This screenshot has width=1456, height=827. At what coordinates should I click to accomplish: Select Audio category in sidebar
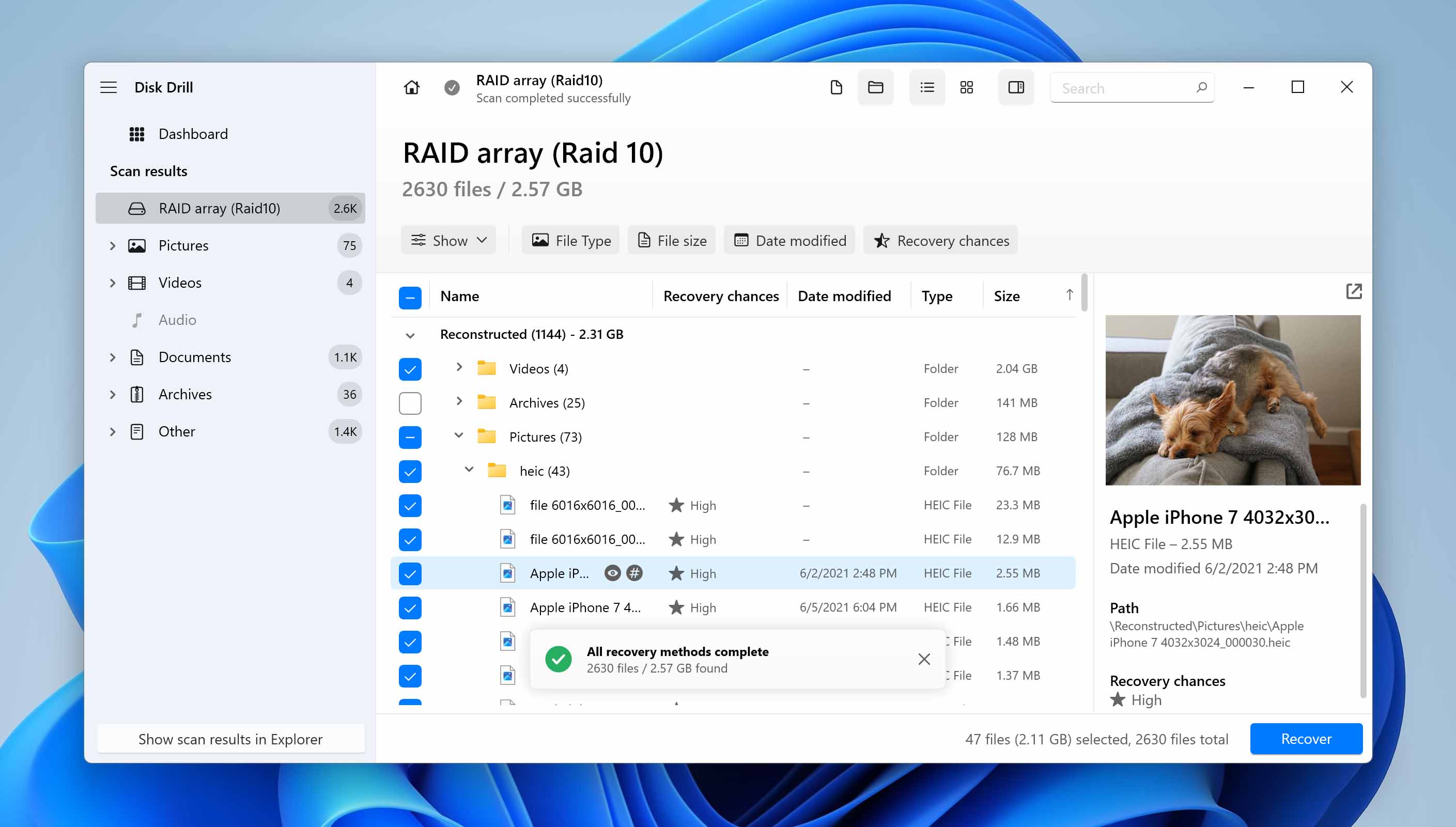click(x=230, y=320)
